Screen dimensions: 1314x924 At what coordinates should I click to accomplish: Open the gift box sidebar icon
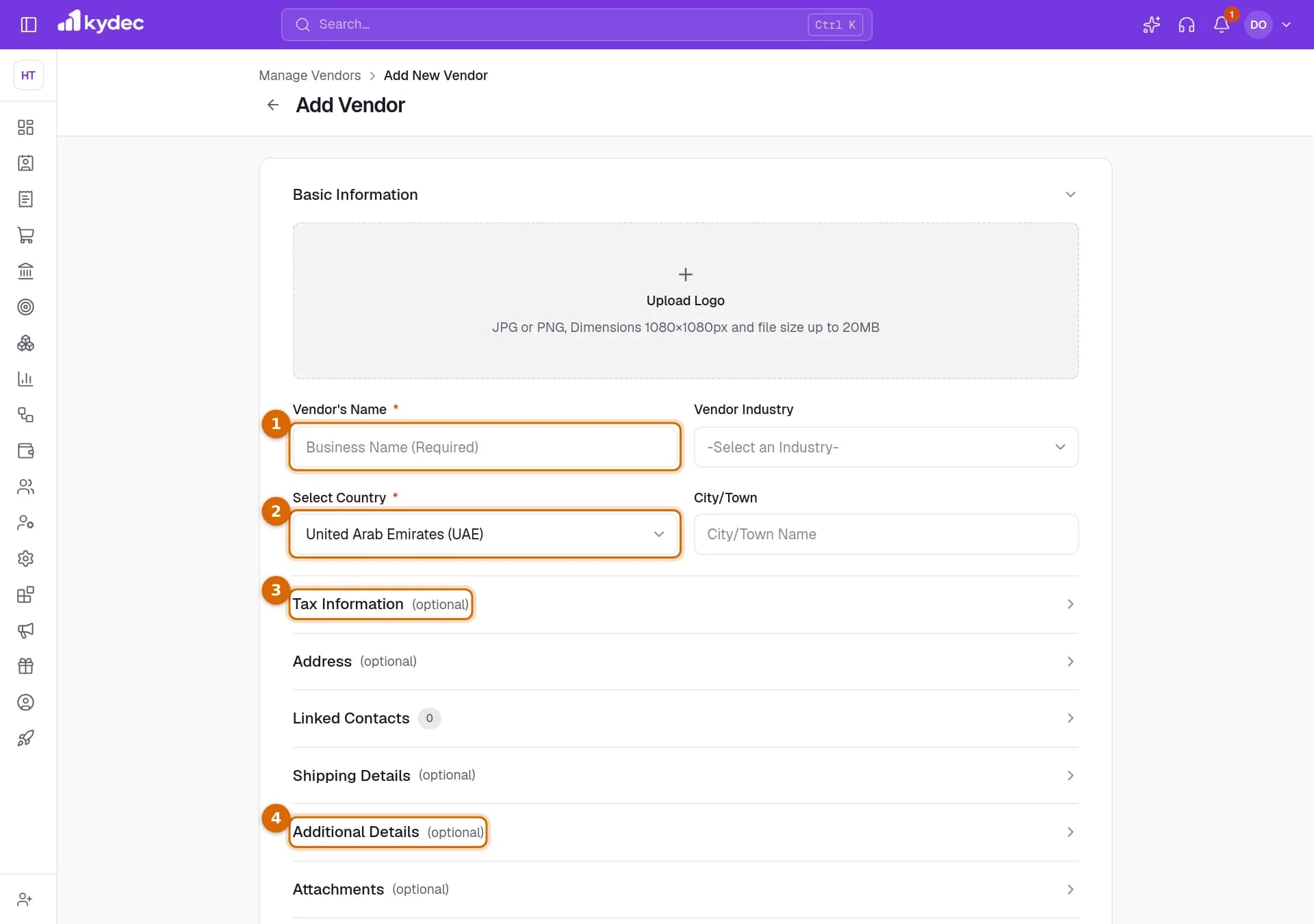26,667
